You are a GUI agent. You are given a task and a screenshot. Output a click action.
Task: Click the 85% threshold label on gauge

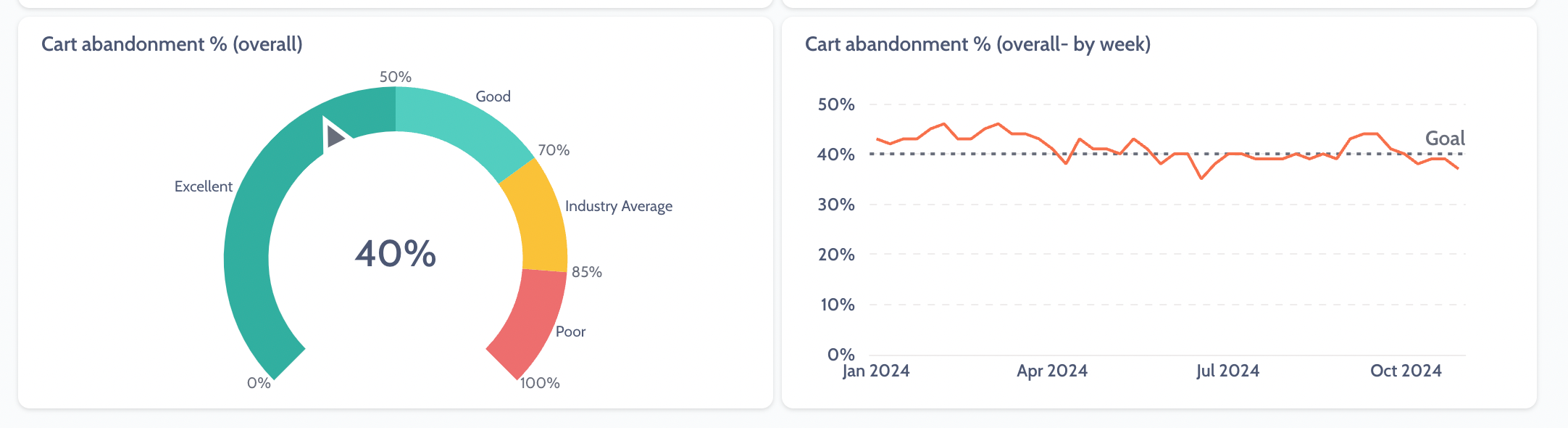(587, 272)
